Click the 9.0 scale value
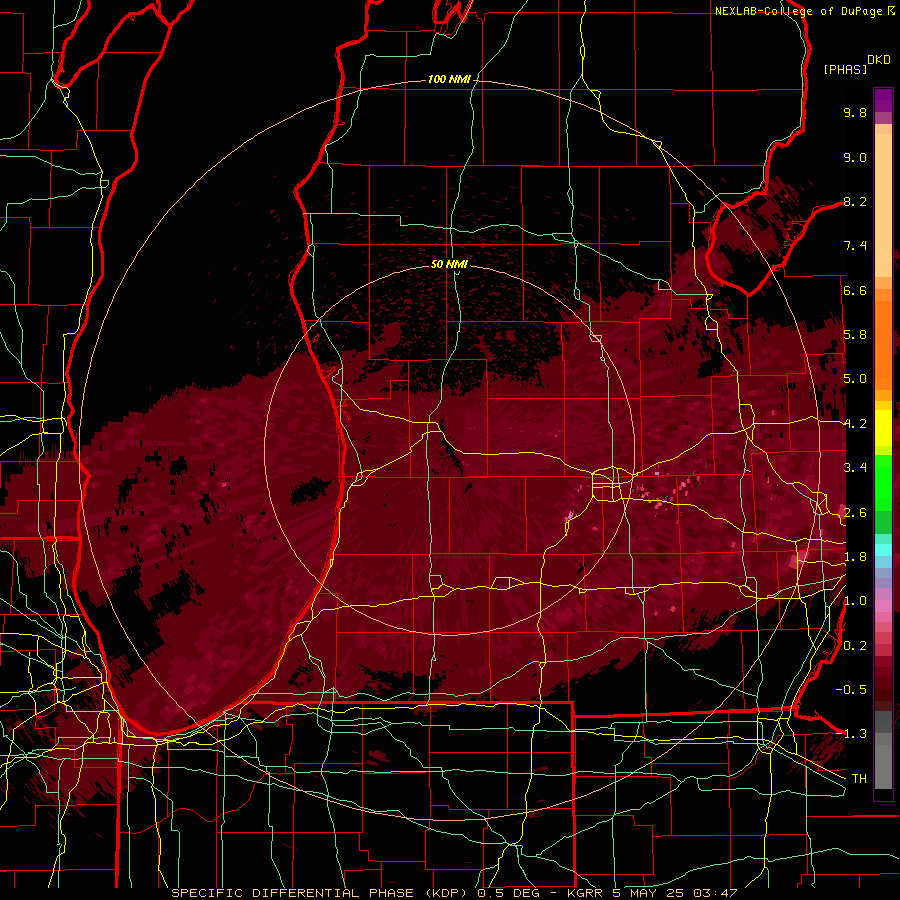Image resolution: width=900 pixels, height=900 pixels. click(855, 157)
